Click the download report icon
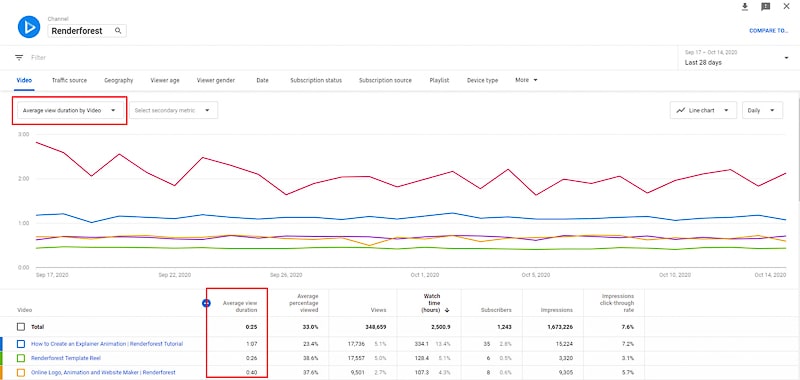The image size is (800, 380). tap(745, 7)
